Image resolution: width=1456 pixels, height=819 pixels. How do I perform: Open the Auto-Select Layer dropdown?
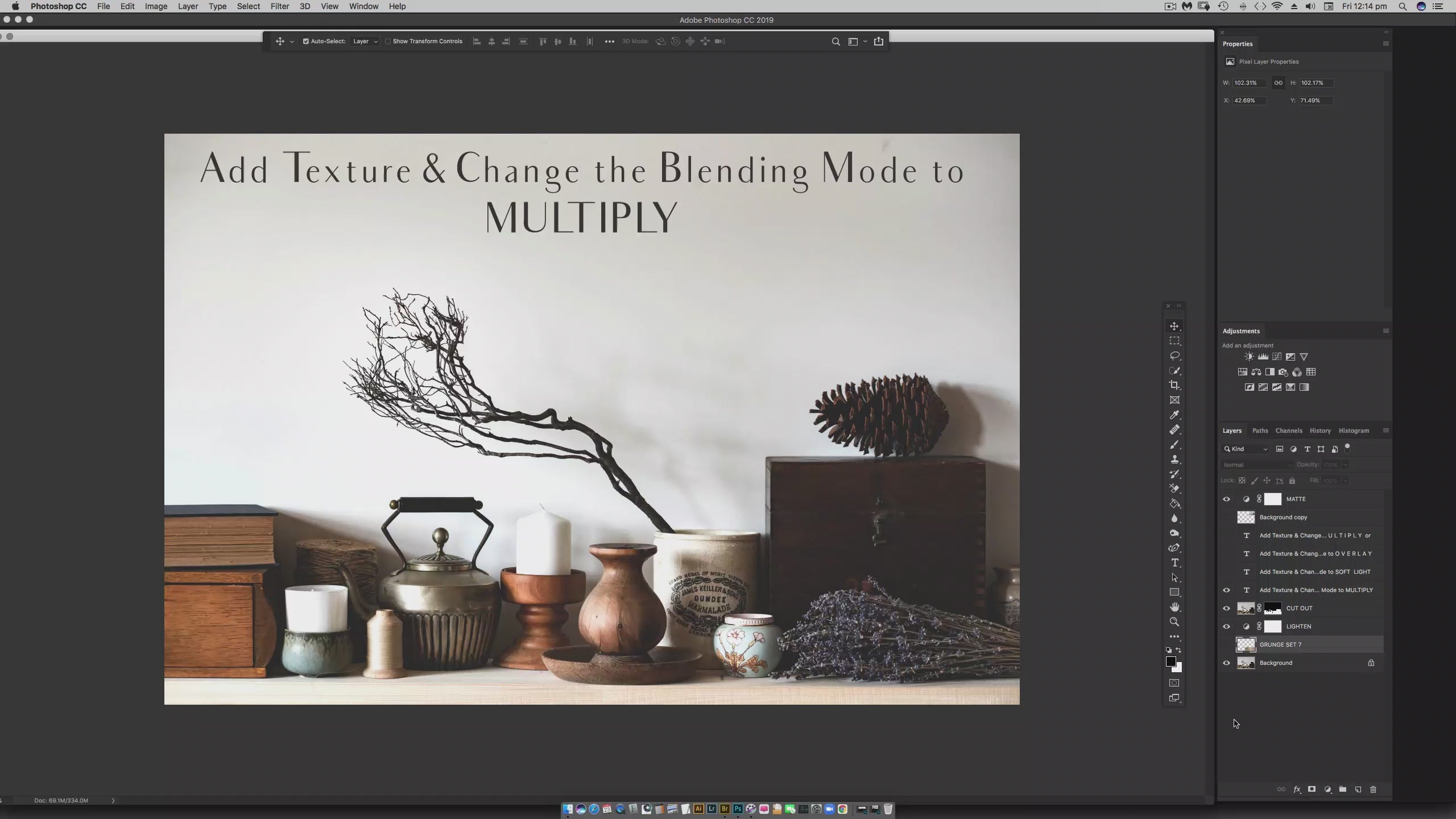click(x=365, y=42)
